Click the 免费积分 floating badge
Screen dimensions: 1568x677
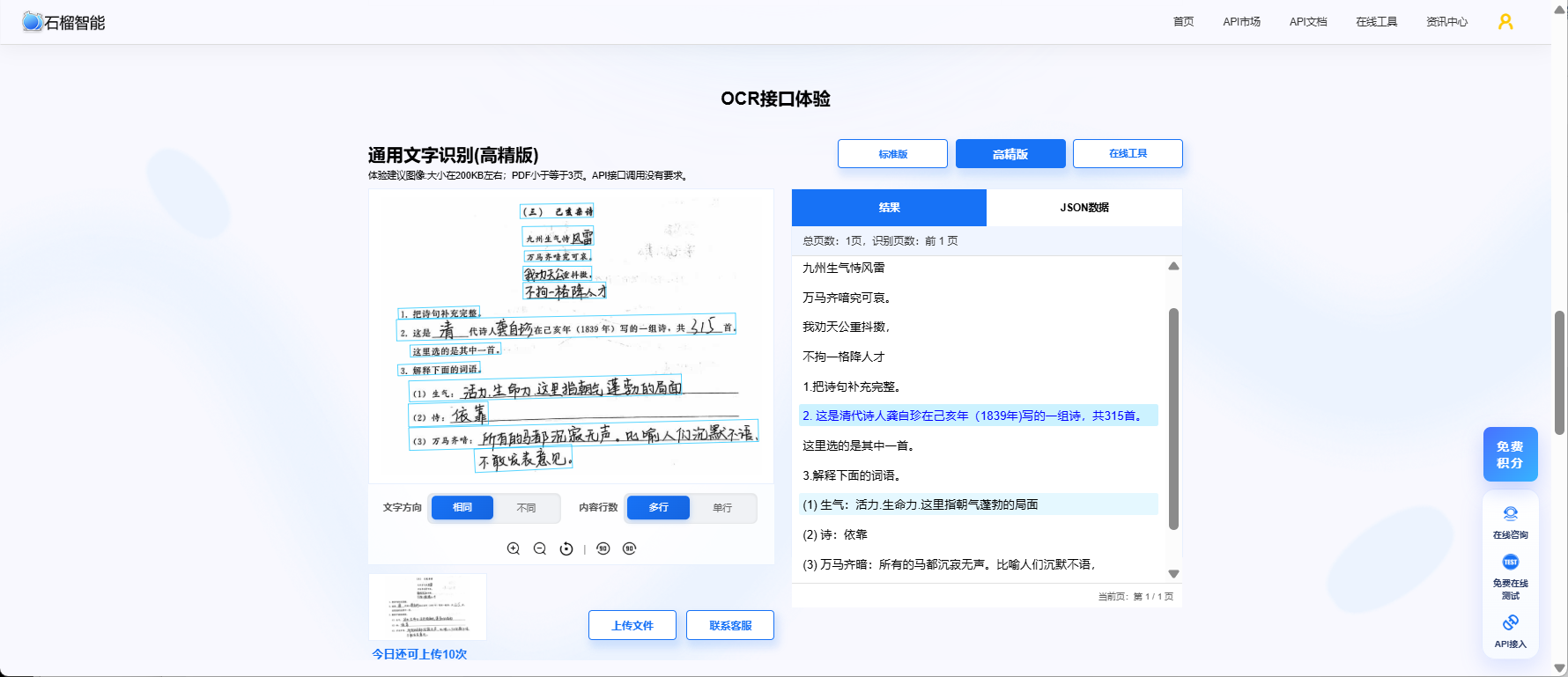(1510, 454)
